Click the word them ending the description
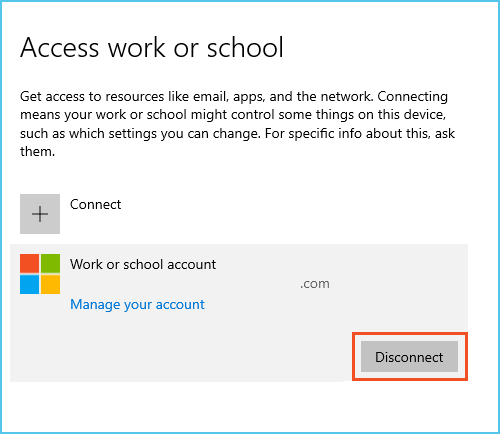 (x=36, y=152)
